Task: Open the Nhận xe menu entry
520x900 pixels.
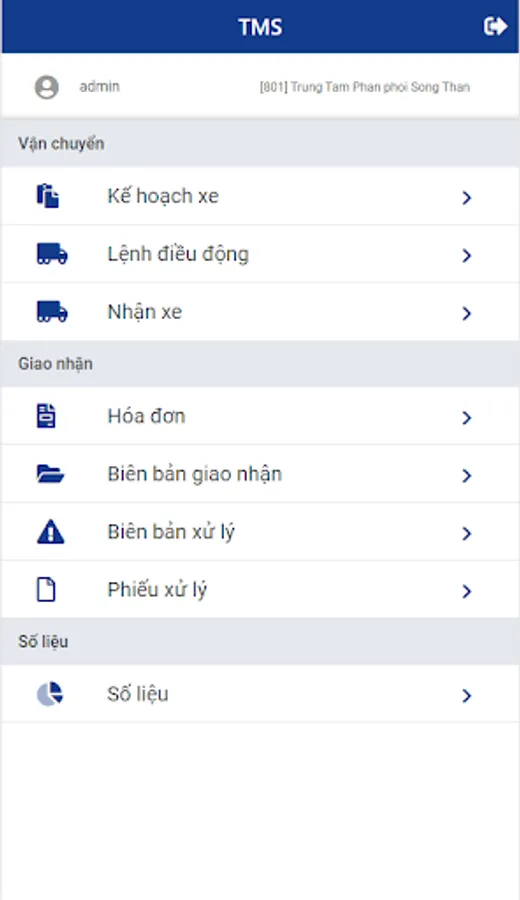Action: tap(260, 312)
